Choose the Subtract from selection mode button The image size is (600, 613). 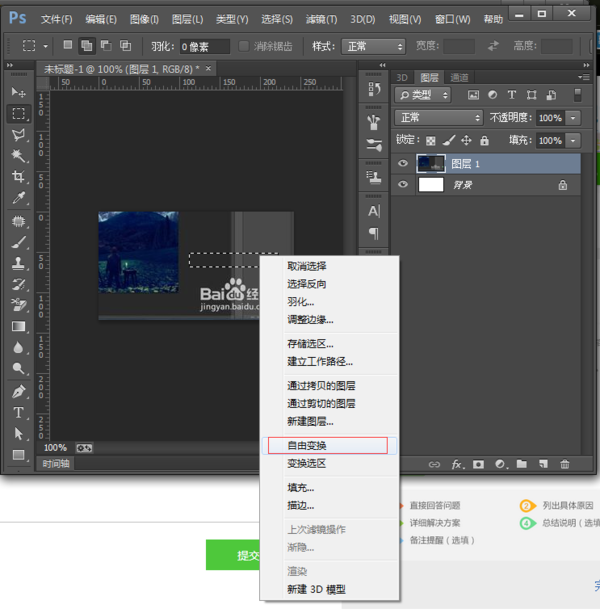106,45
